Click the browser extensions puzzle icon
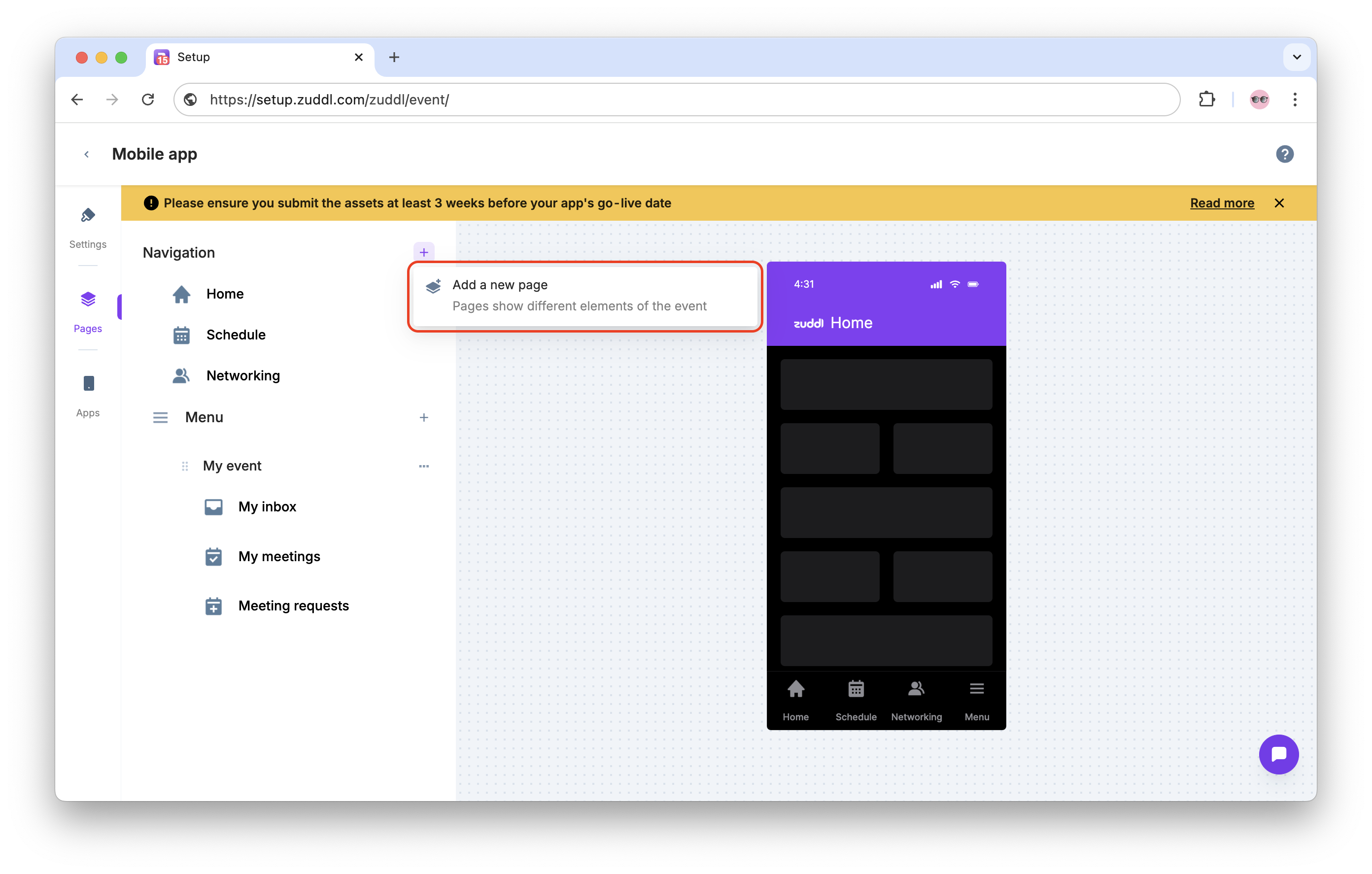The width and height of the screenshot is (1372, 874). point(1207,100)
